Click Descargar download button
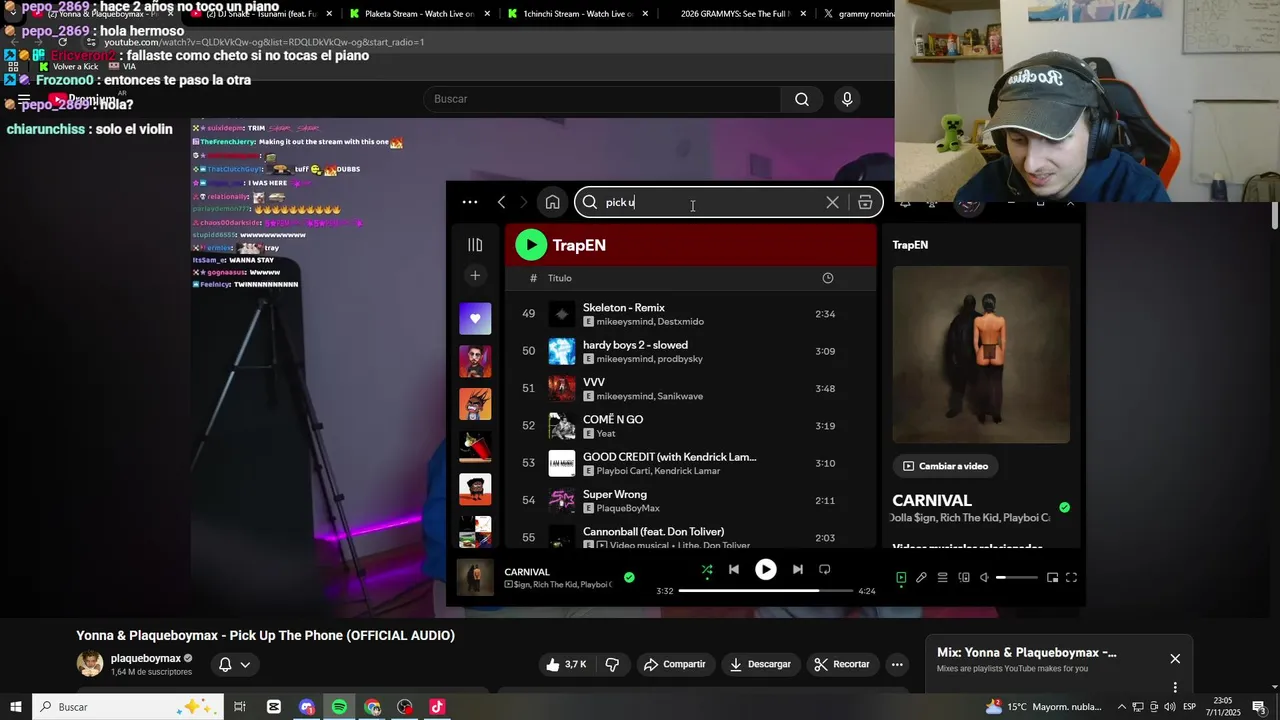Screen dimensions: 1280x720 [760, 664]
